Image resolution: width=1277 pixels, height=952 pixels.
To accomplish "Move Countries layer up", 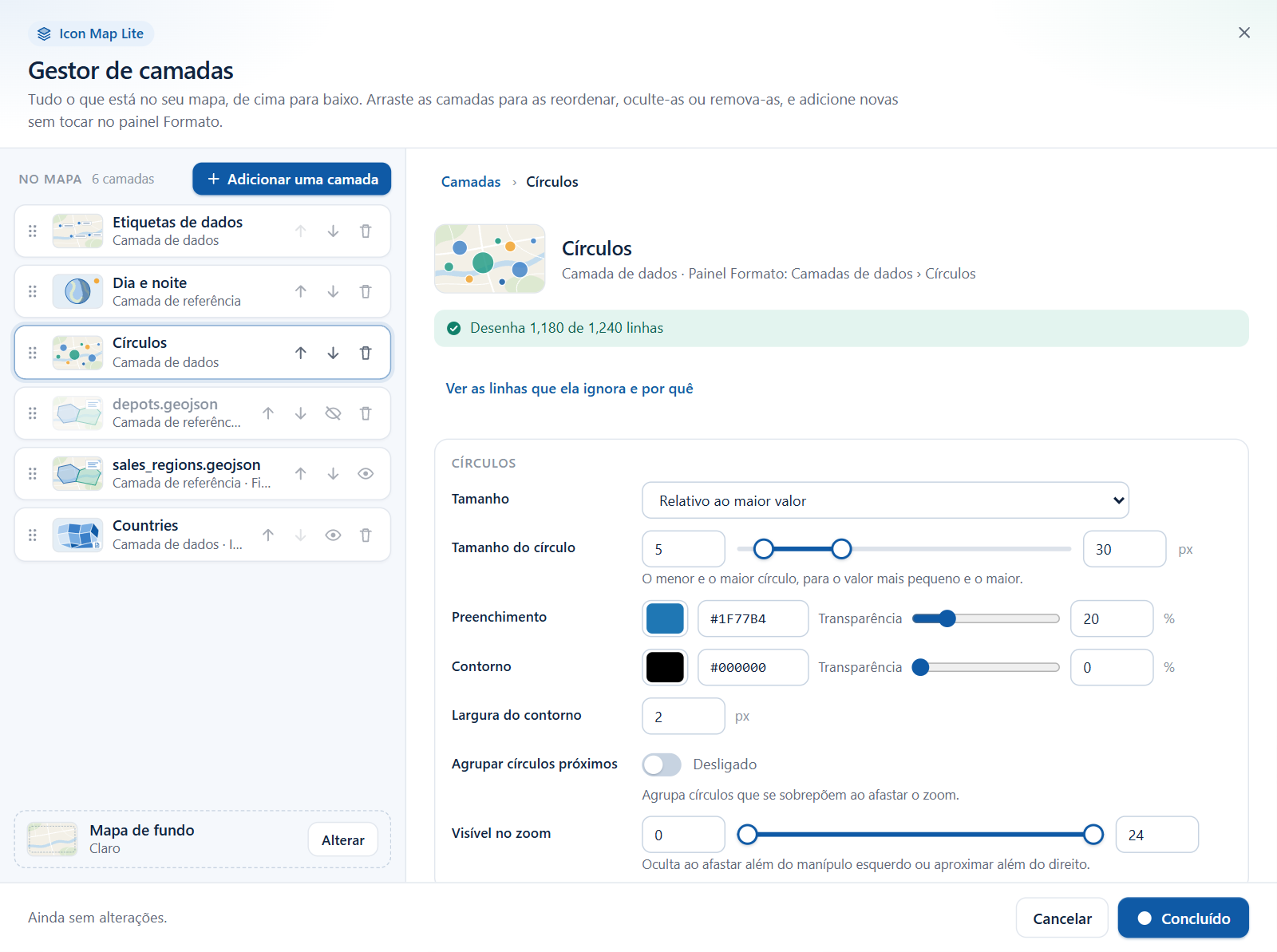I will [268, 535].
